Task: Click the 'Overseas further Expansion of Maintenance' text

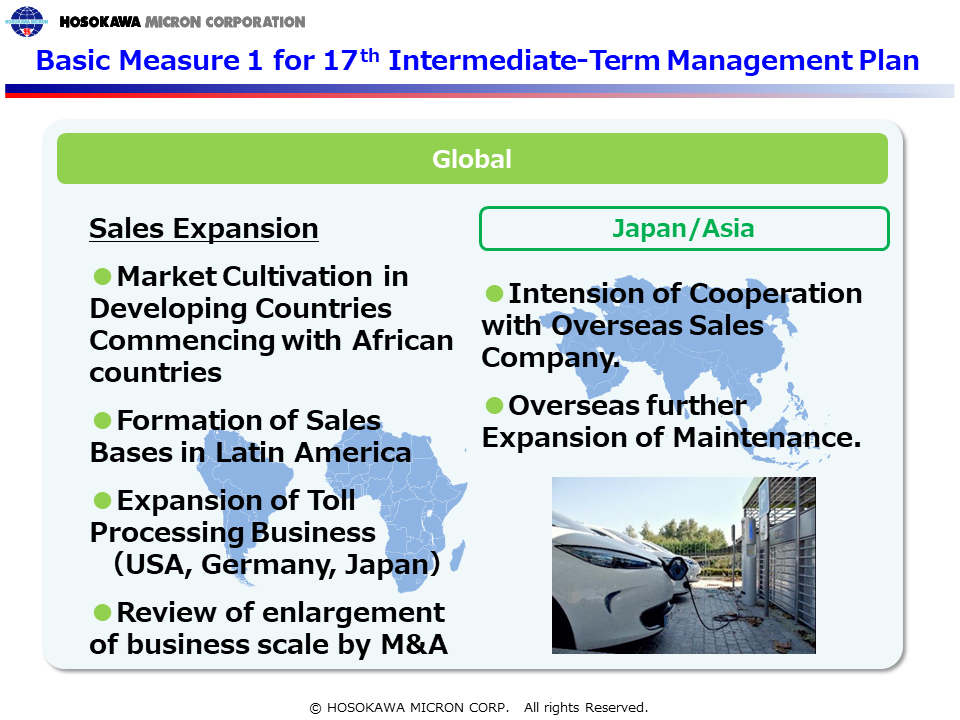Action: 672,421
